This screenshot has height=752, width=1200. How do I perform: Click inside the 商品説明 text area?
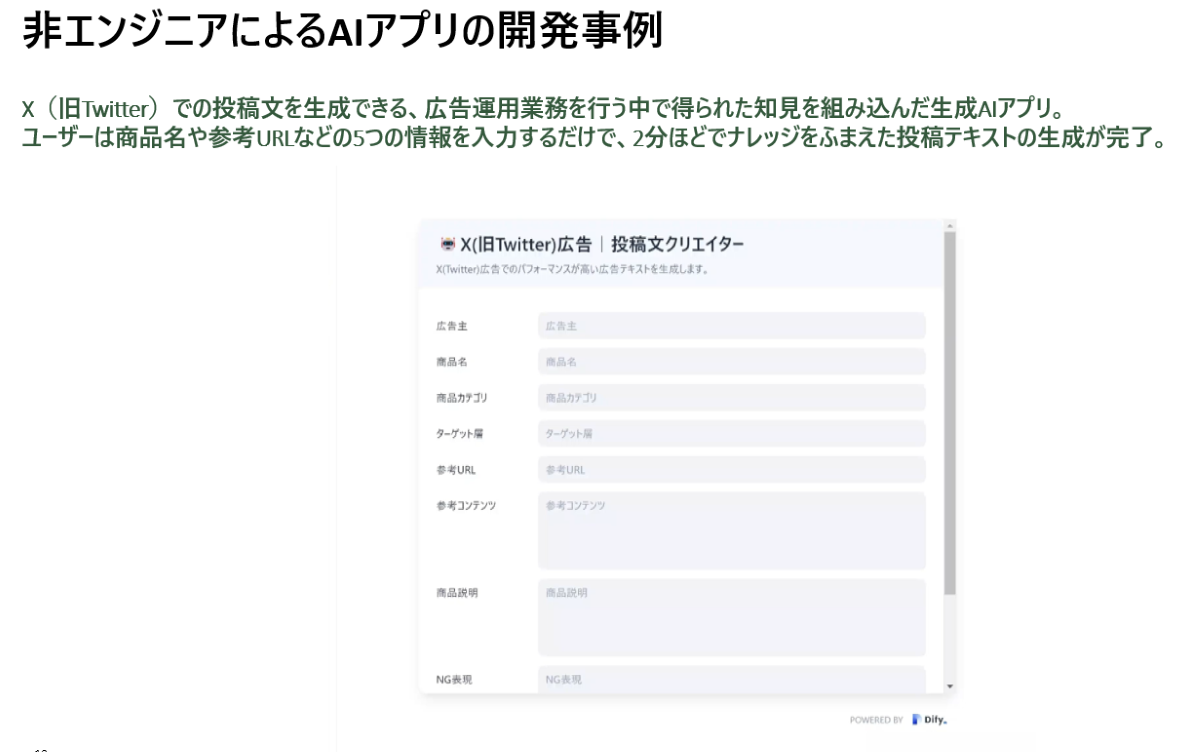point(731,617)
